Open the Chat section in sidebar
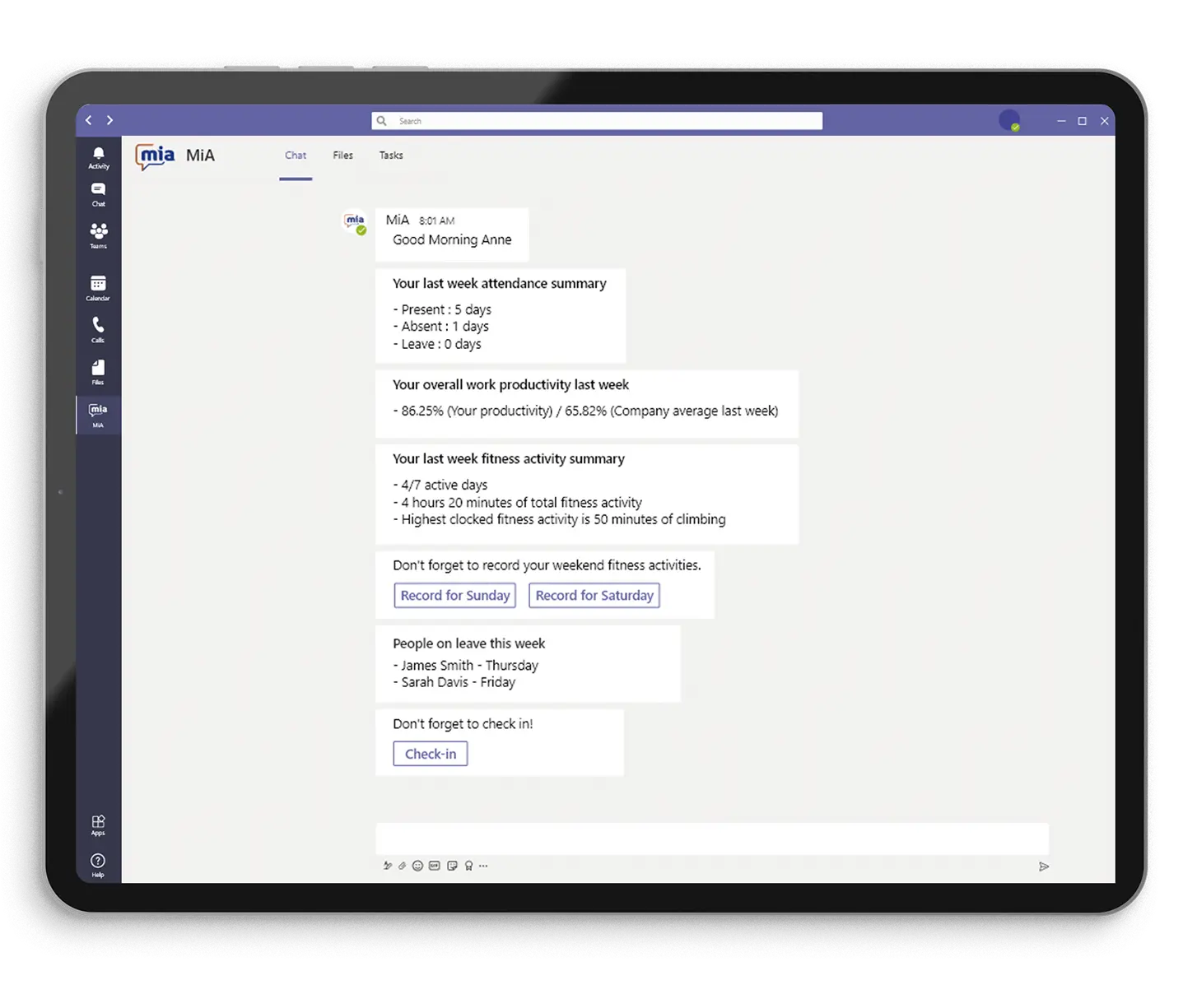The width and height of the screenshot is (1197, 1008). (x=99, y=195)
